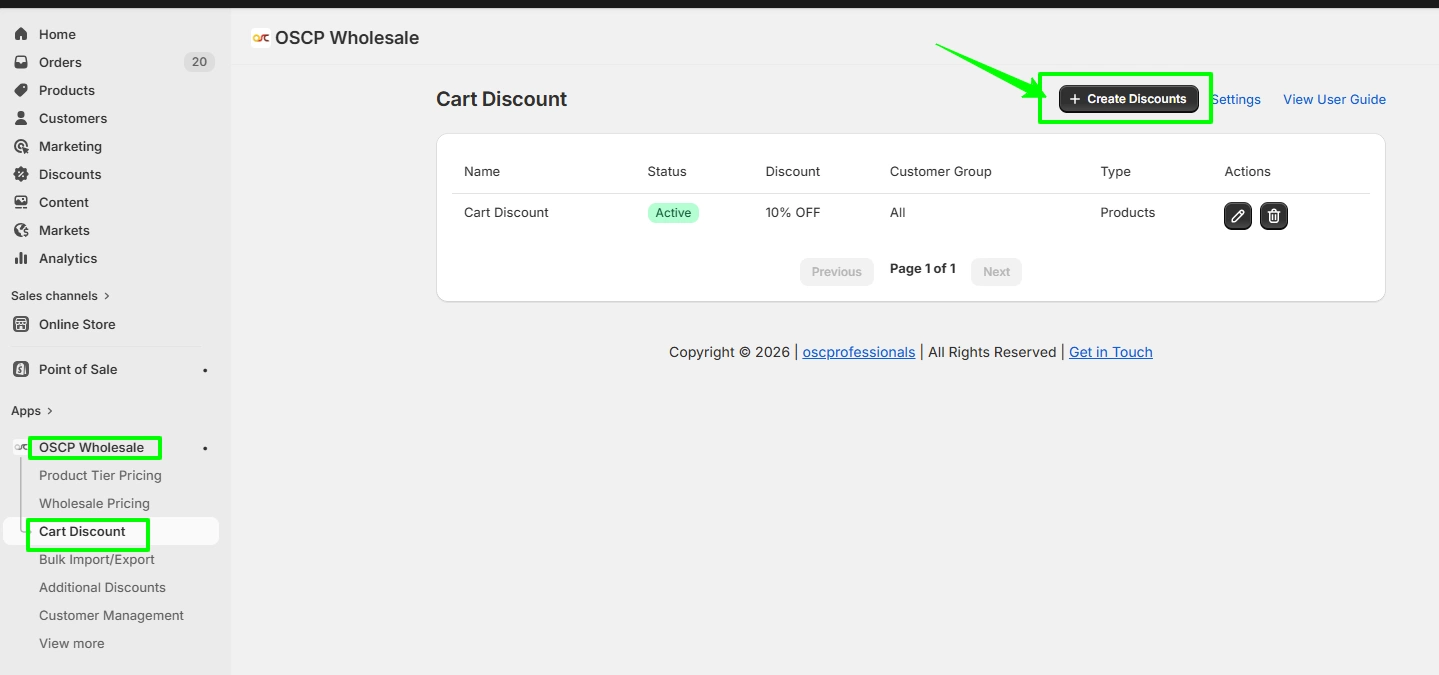Select Bulk Import/Export menu item
1439x675 pixels.
[96, 559]
